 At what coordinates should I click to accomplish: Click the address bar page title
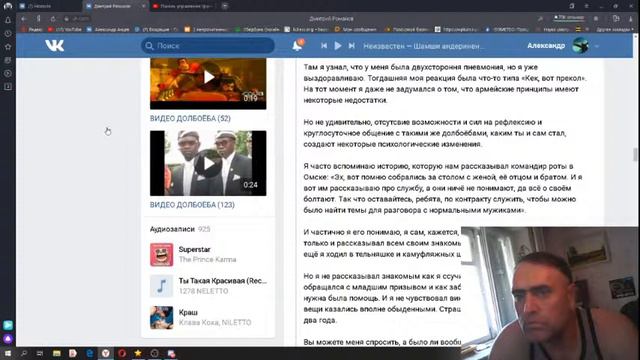[x=331, y=19]
